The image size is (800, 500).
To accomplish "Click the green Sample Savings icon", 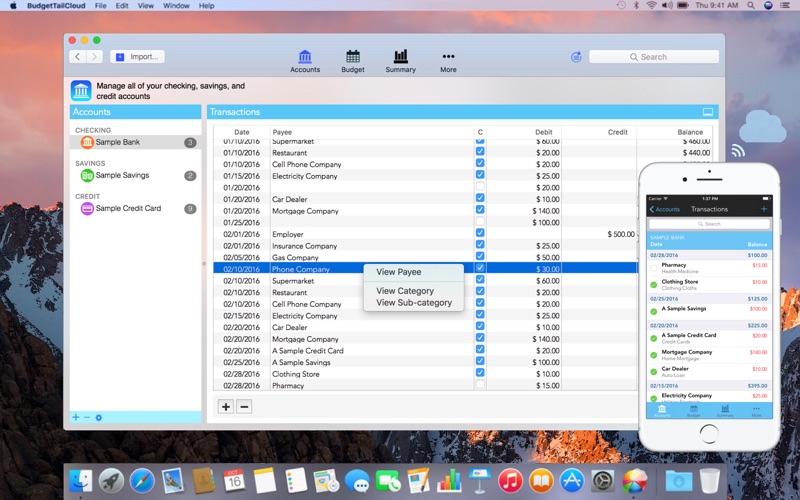I will tap(87, 176).
